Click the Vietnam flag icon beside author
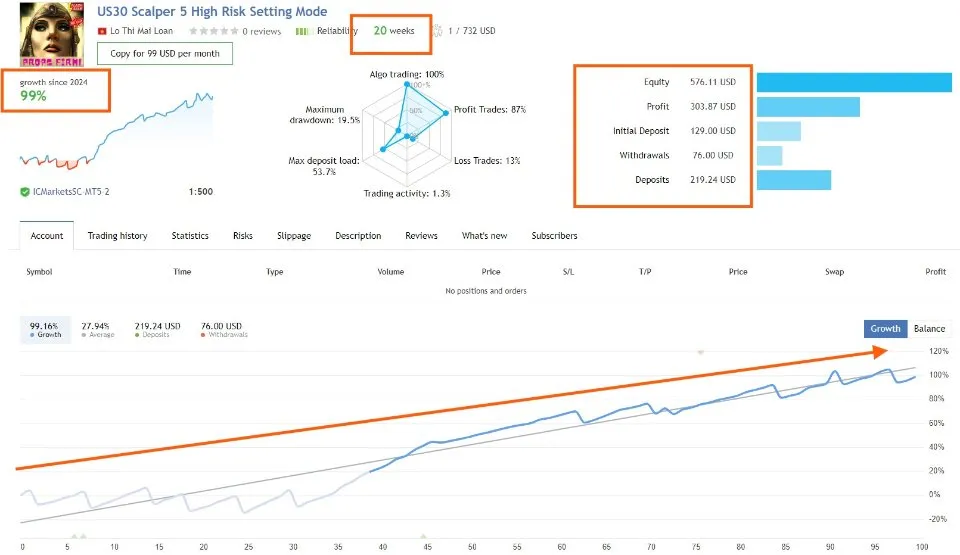This screenshot has height=555, width=960. (101, 31)
